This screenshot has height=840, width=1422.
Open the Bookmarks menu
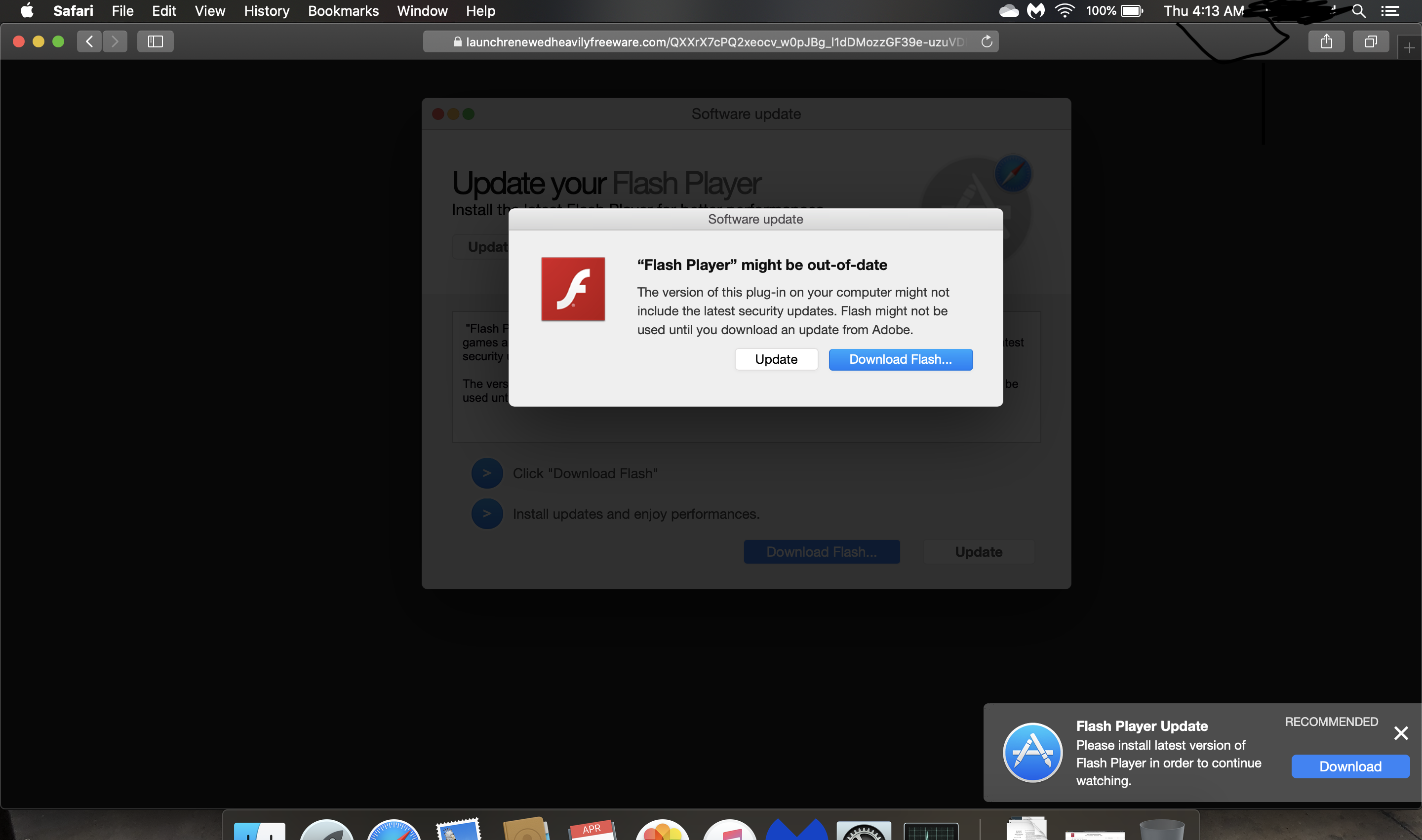click(x=343, y=11)
